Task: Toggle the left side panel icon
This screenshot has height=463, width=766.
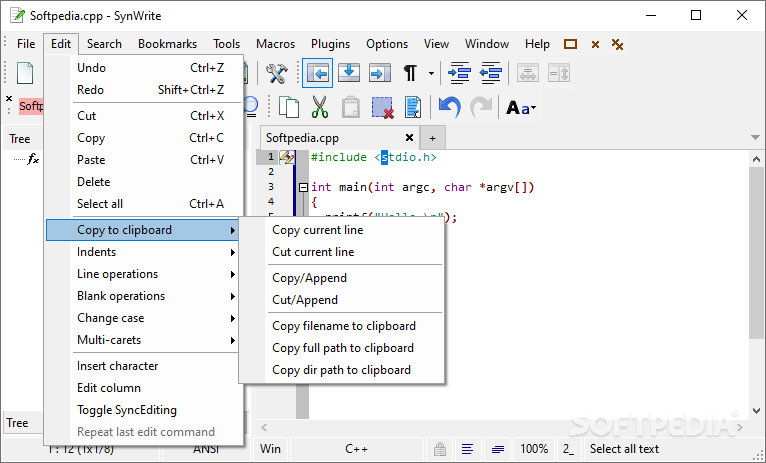Action: [318, 73]
